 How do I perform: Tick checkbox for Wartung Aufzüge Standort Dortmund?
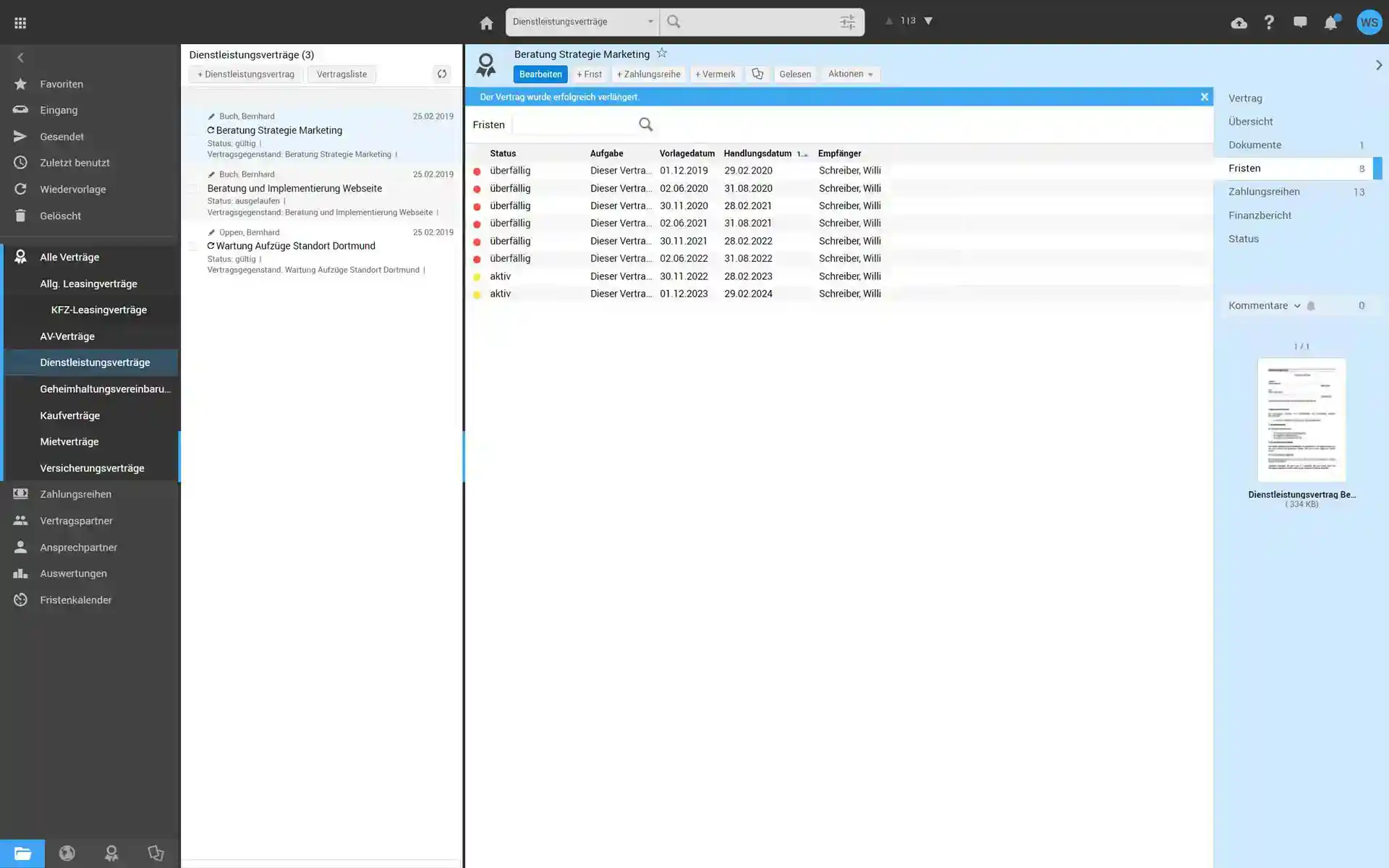[x=192, y=247]
